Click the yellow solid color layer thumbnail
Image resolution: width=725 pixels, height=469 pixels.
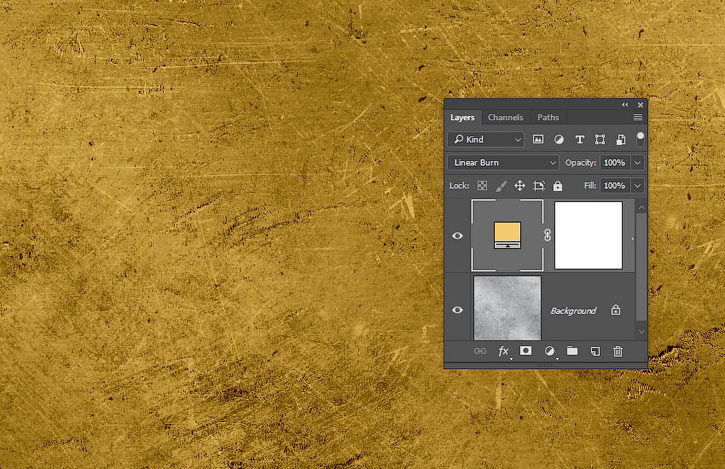coord(508,236)
